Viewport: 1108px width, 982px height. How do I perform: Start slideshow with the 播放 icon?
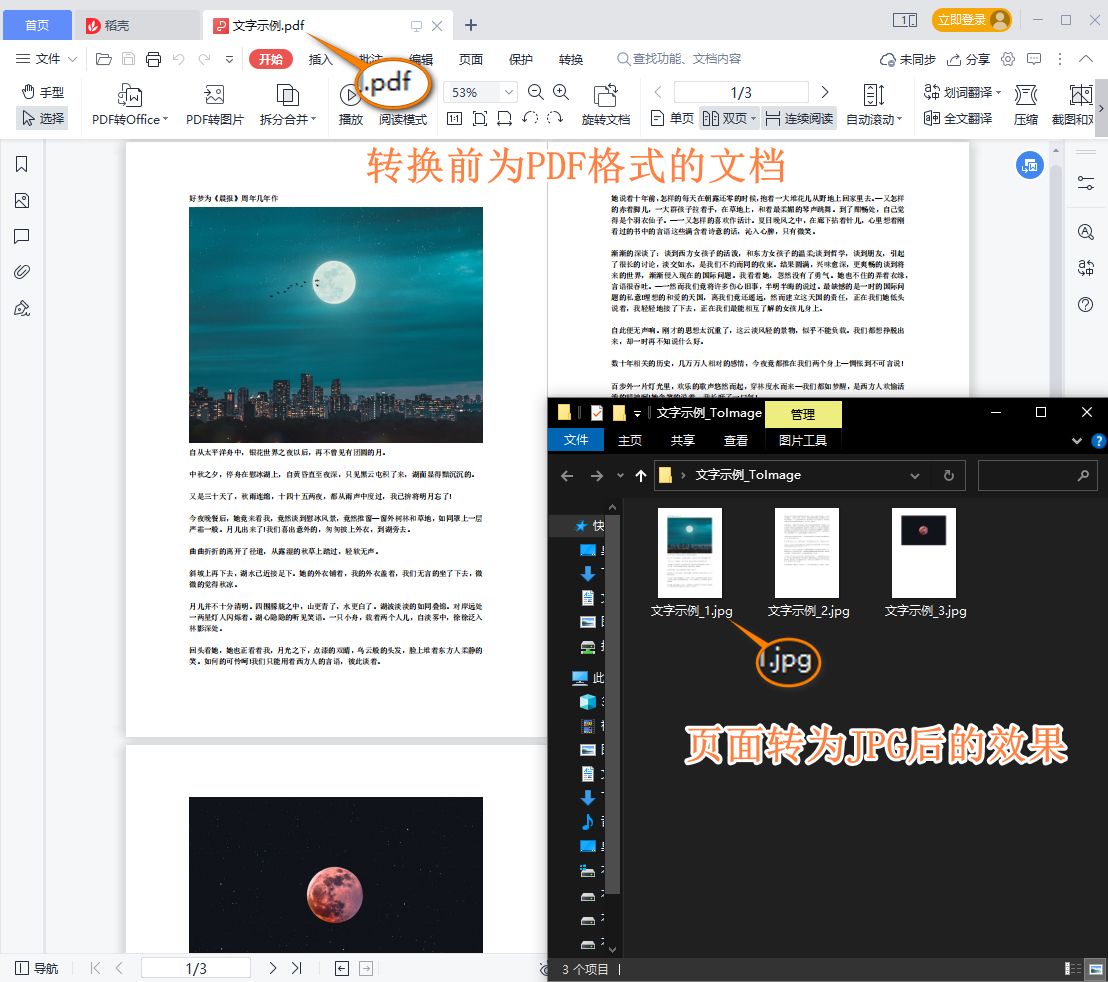click(x=350, y=96)
